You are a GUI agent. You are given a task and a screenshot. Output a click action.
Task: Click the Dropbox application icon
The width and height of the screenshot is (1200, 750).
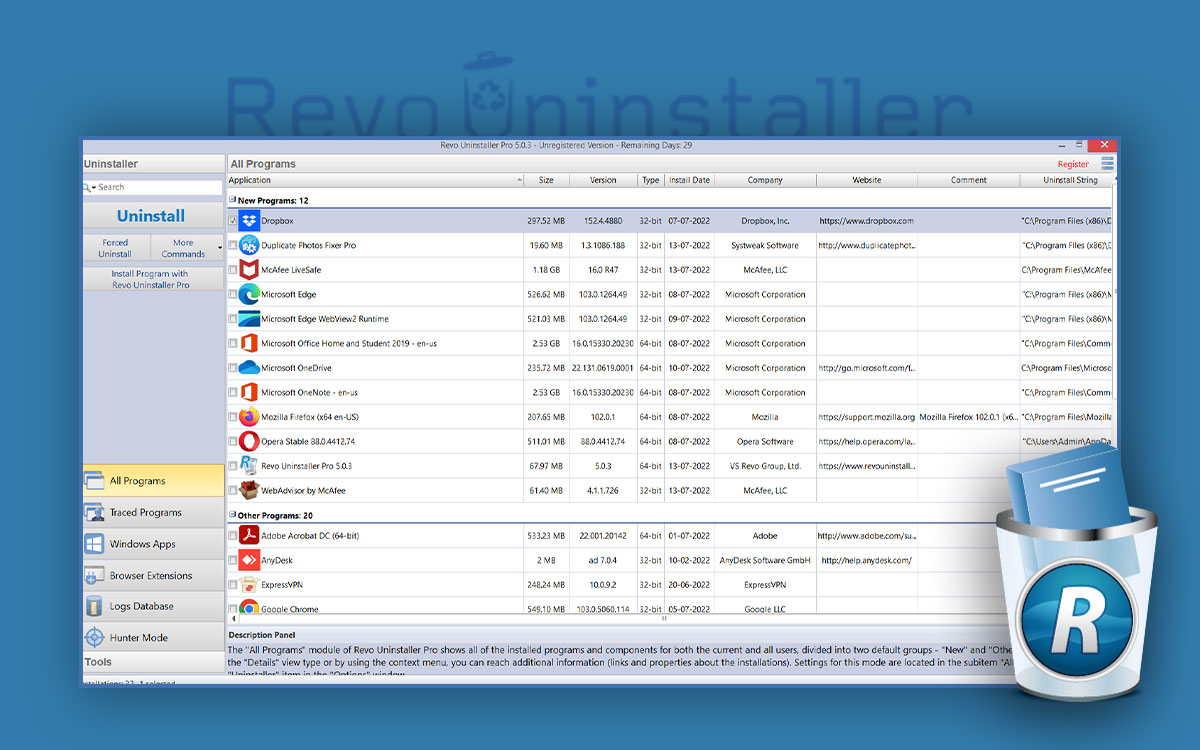point(248,220)
